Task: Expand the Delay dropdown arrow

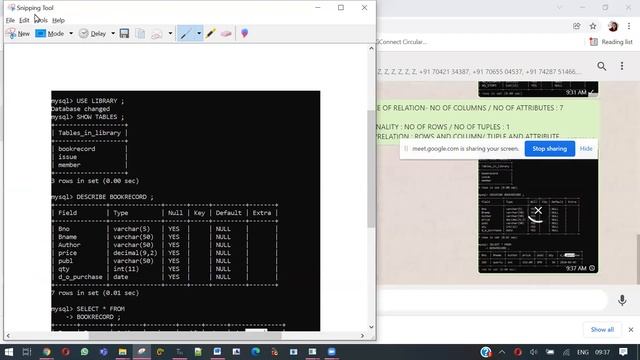Action: pos(113,33)
